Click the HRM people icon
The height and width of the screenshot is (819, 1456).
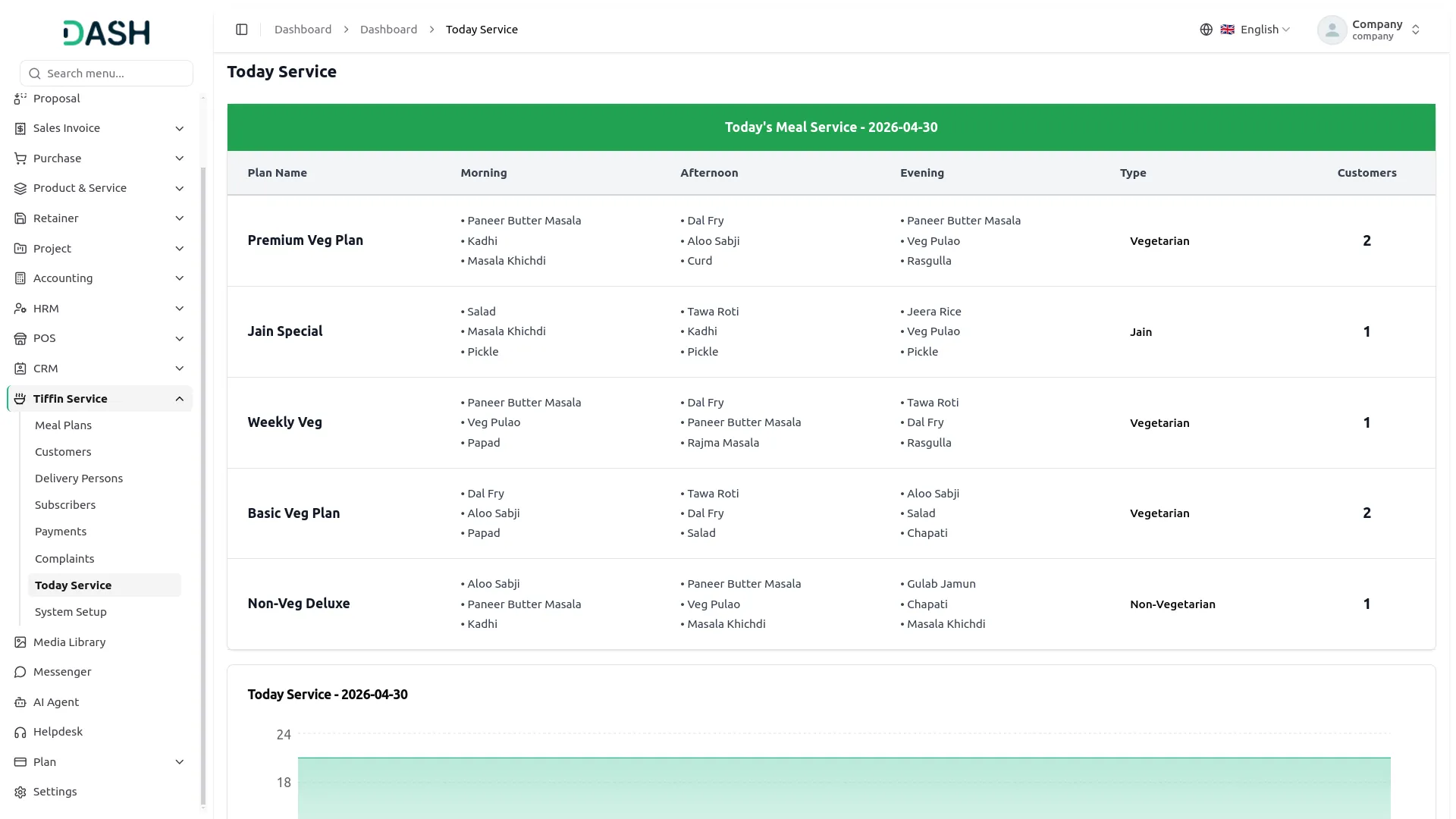pyautogui.click(x=20, y=309)
